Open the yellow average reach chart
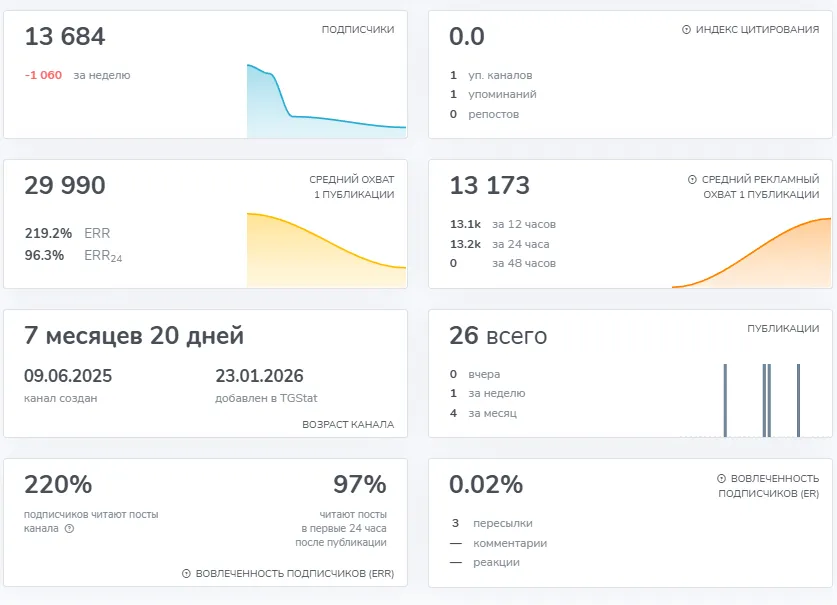The image size is (837, 605). tap(326, 250)
